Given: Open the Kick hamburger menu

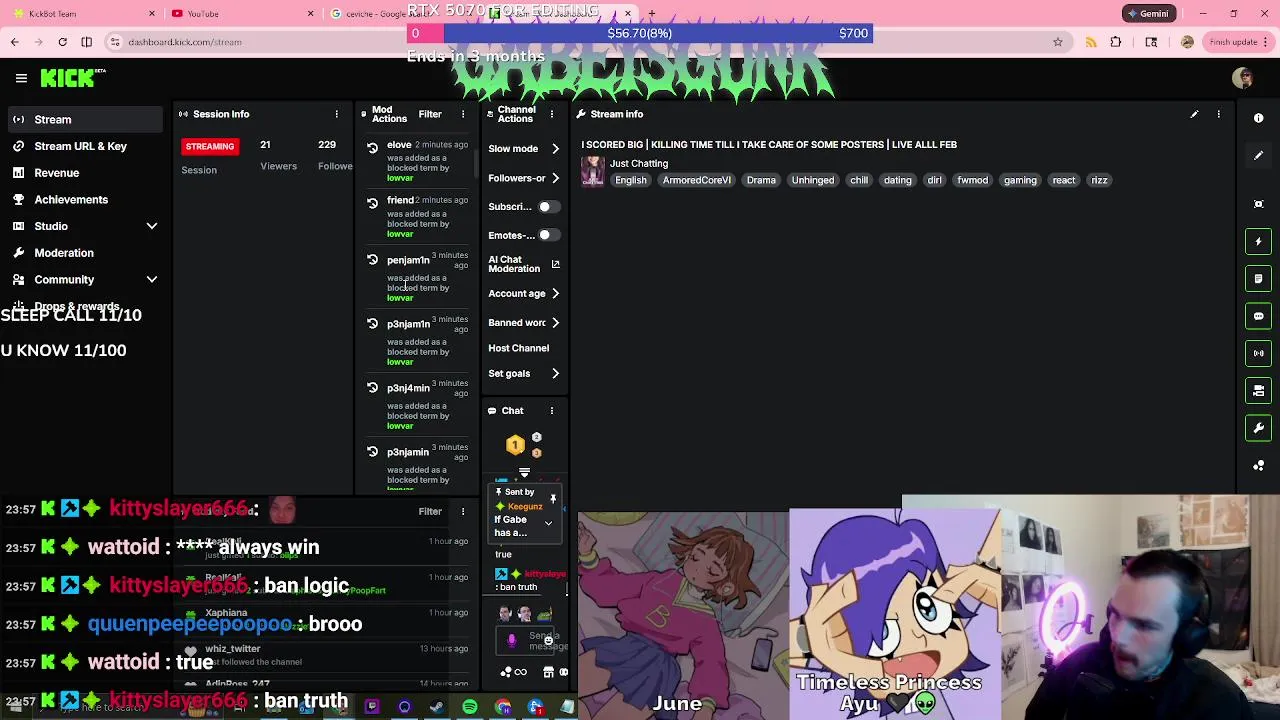Looking at the screenshot, I should pyautogui.click(x=21, y=78).
